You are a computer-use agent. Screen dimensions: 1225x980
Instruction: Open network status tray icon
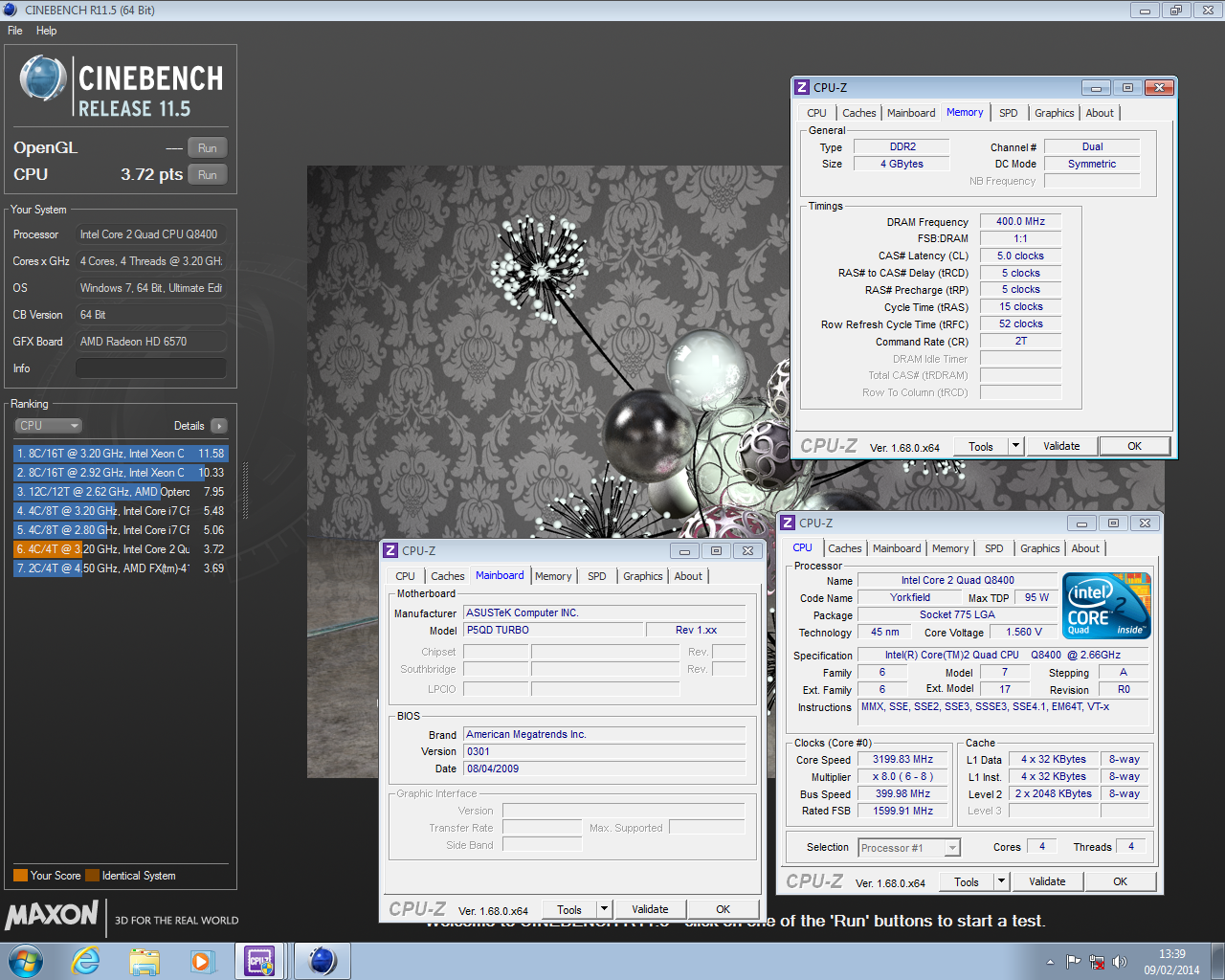[x=1097, y=962]
